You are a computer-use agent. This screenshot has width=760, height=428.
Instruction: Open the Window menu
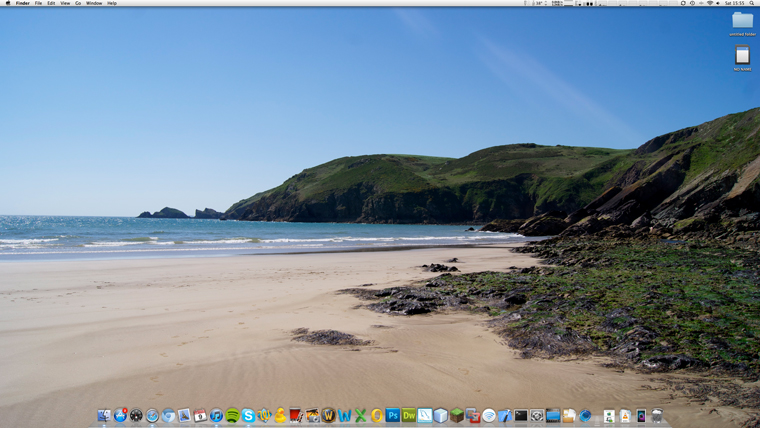[94, 3]
